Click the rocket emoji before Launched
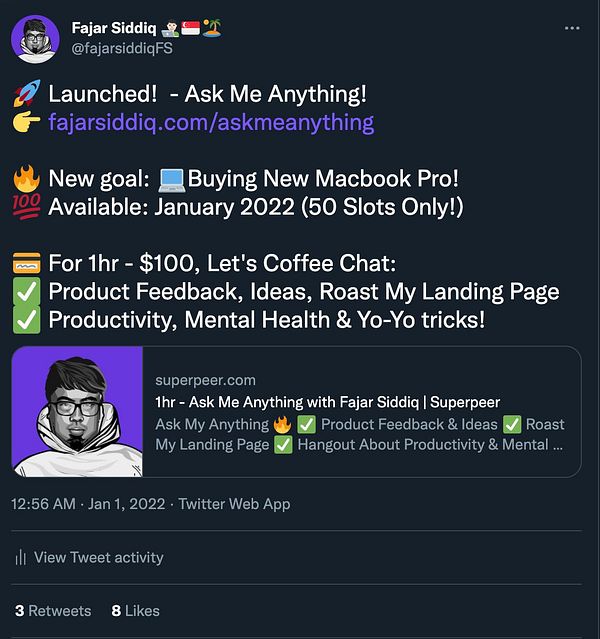The width and height of the screenshot is (600, 639). pyautogui.click(x=26, y=95)
